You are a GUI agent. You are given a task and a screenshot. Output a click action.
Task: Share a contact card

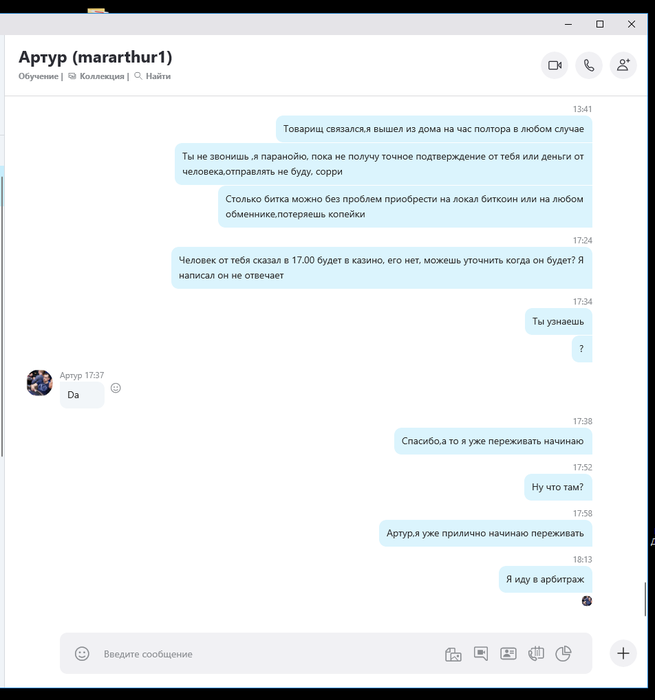[509, 654]
